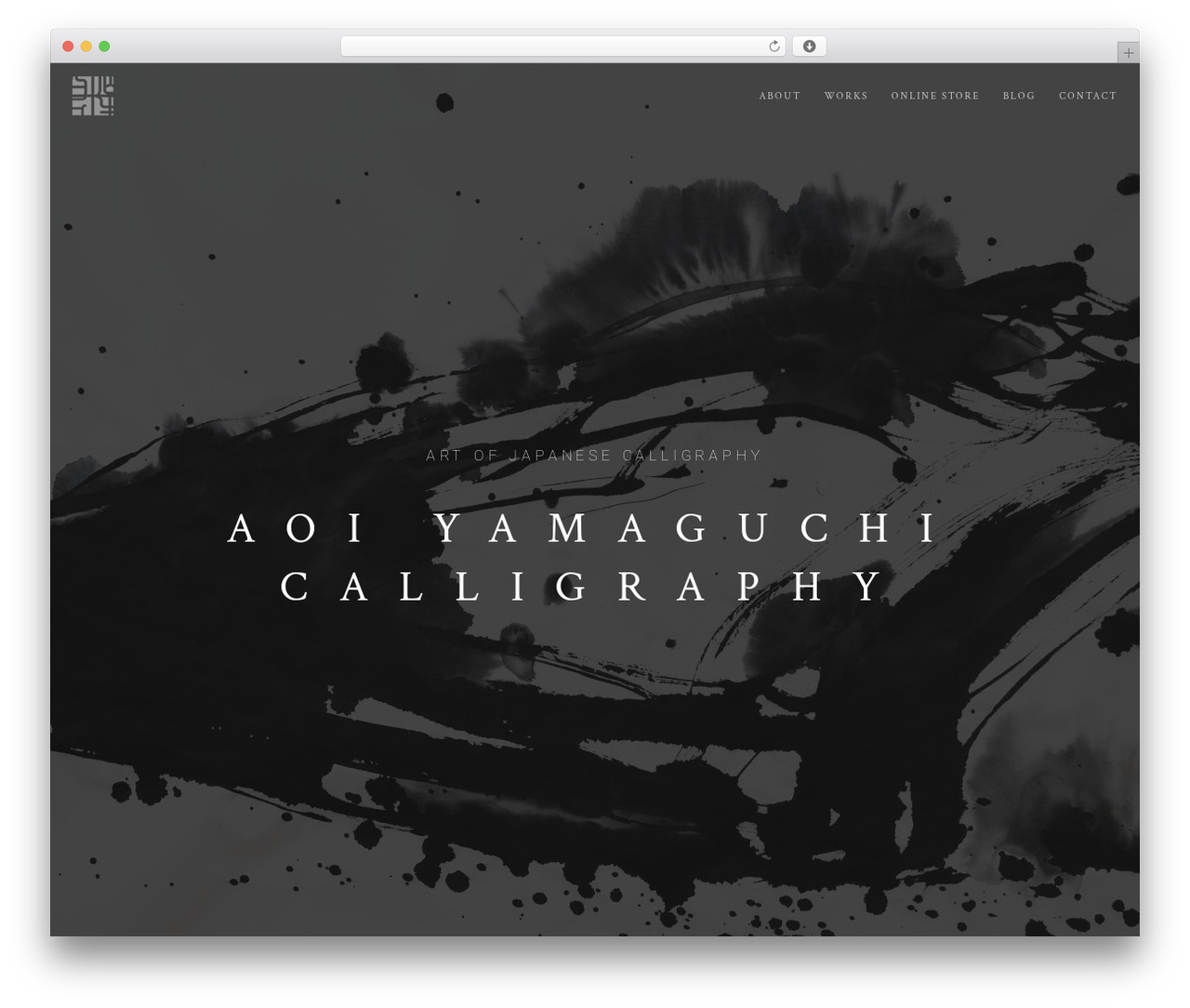Click the 'Calligraphy' heading line
Image resolution: width=1190 pixels, height=1008 pixels.
point(583,587)
